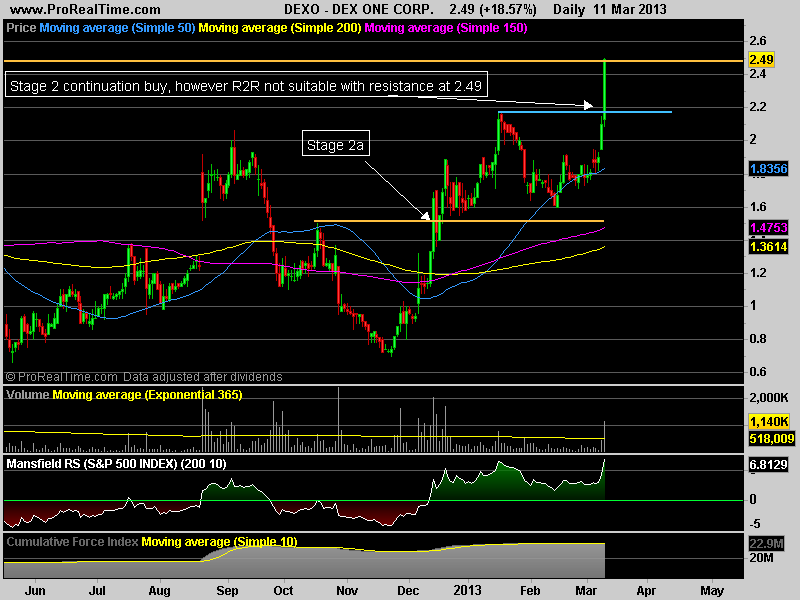800x600 pixels.
Task: Click Moving average (Simple 10) force index legend
Action: [219, 541]
